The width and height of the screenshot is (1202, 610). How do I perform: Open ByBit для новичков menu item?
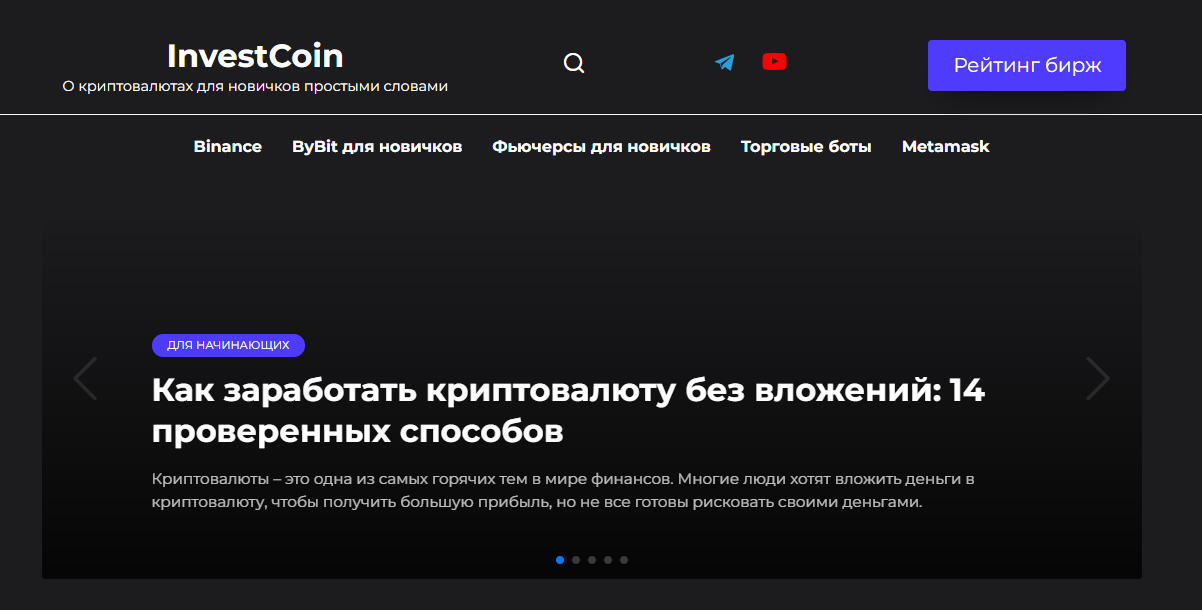(x=377, y=147)
